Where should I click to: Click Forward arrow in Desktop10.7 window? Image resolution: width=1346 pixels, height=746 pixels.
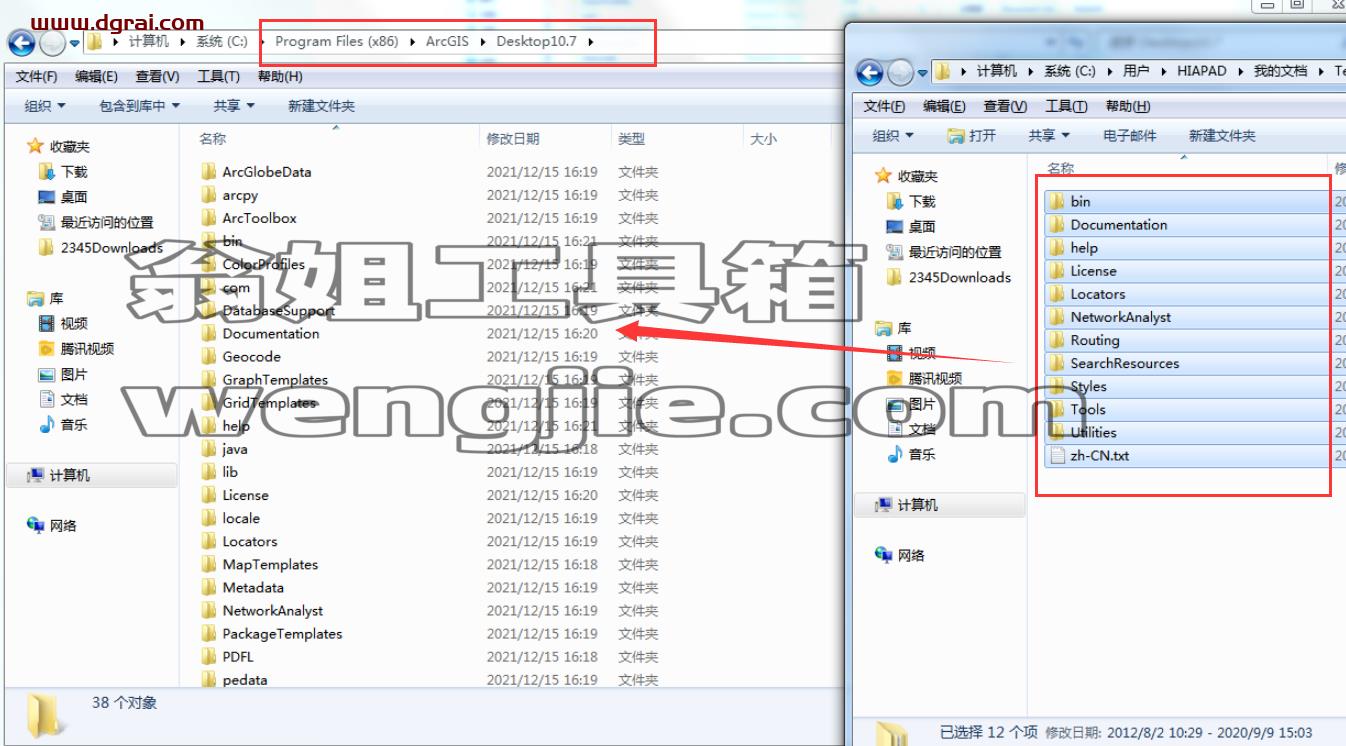pos(51,43)
